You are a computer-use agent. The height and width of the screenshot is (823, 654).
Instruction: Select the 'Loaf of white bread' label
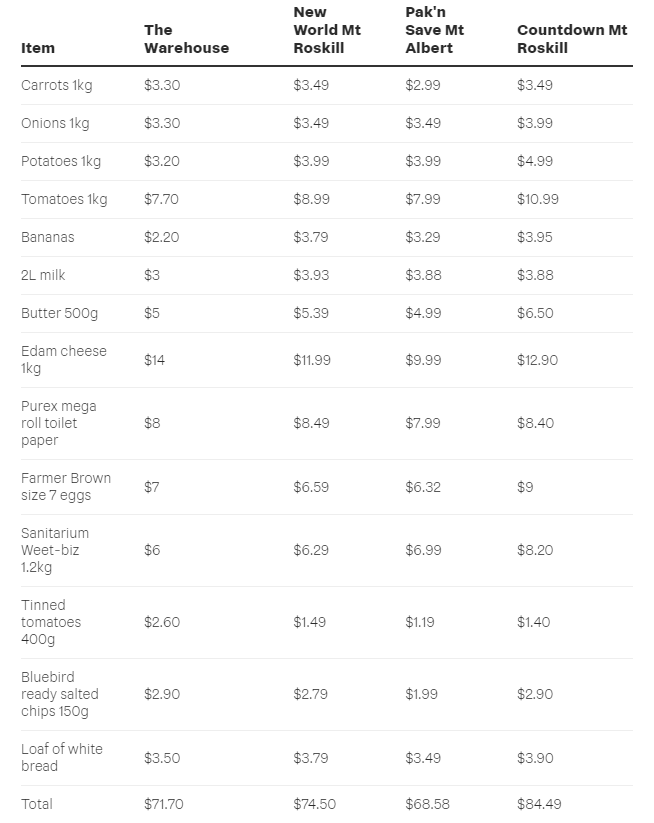point(62,757)
